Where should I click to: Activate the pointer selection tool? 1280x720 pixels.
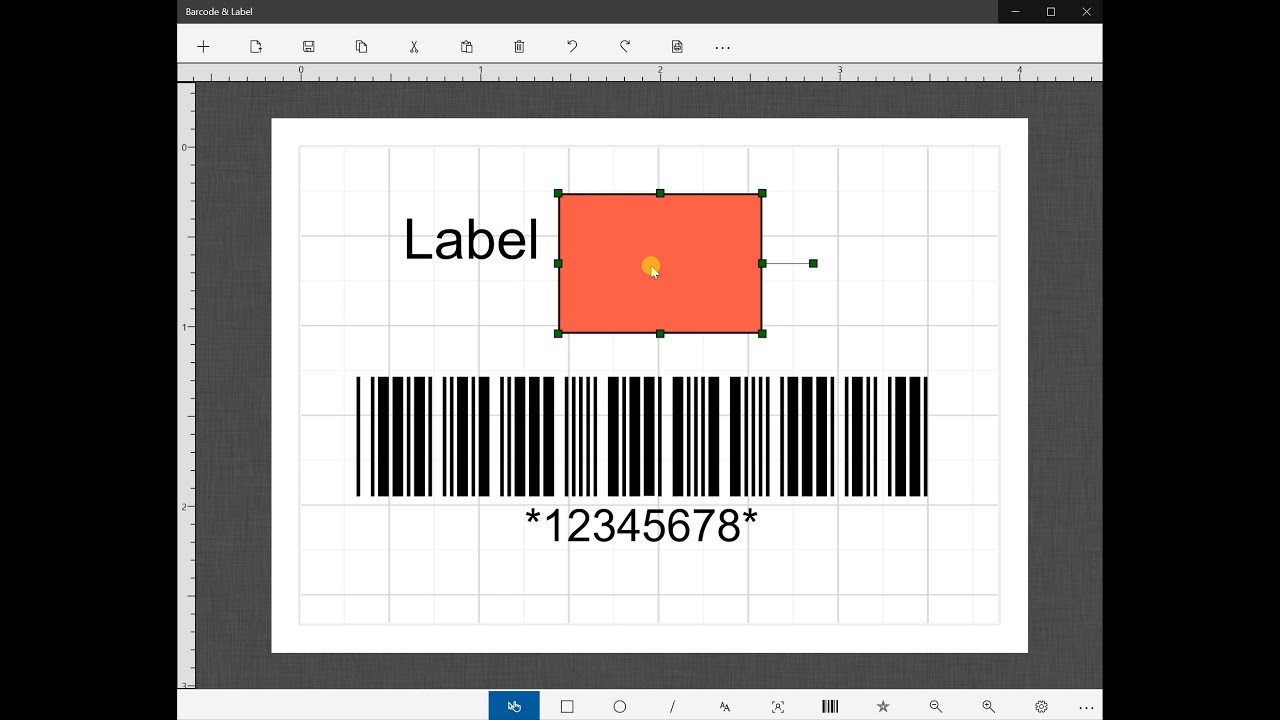click(x=514, y=706)
